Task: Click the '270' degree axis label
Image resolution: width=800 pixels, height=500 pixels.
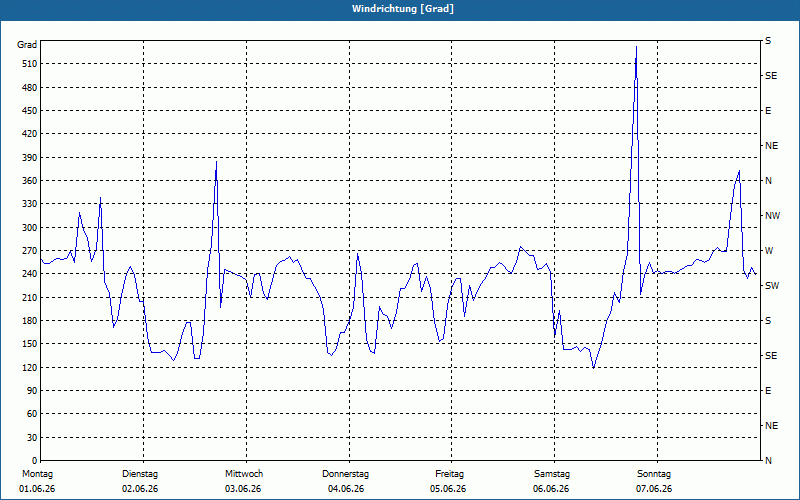Action: [29, 251]
